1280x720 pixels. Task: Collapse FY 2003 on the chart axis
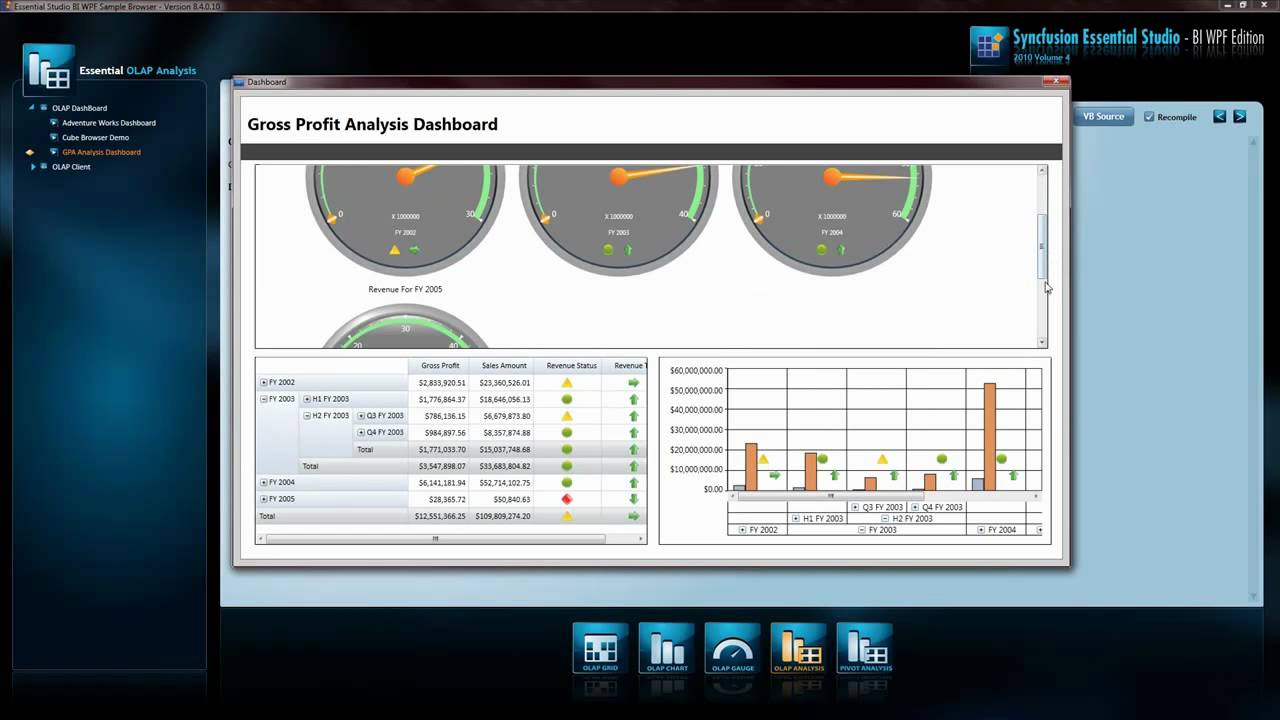[862, 530]
